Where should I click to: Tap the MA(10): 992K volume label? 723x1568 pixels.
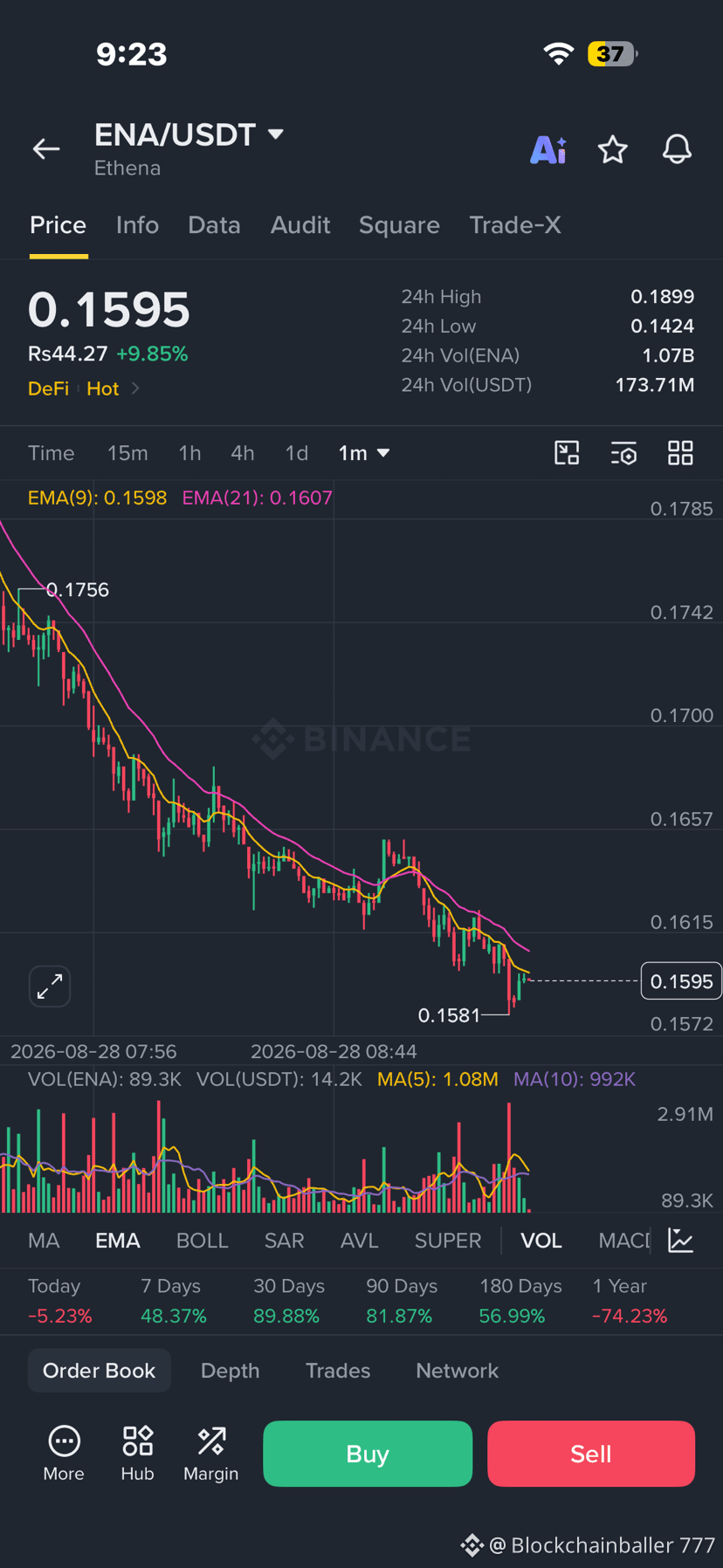575,1079
